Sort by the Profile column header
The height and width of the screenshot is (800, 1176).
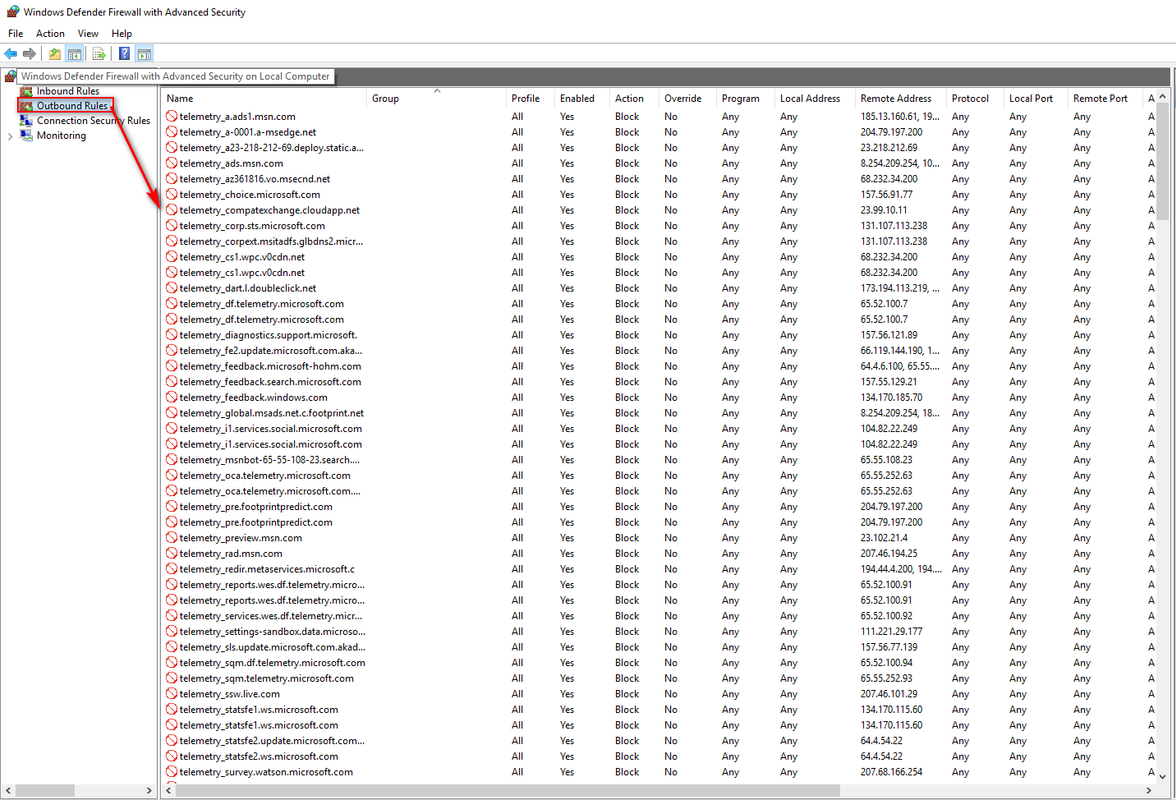coord(531,98)
